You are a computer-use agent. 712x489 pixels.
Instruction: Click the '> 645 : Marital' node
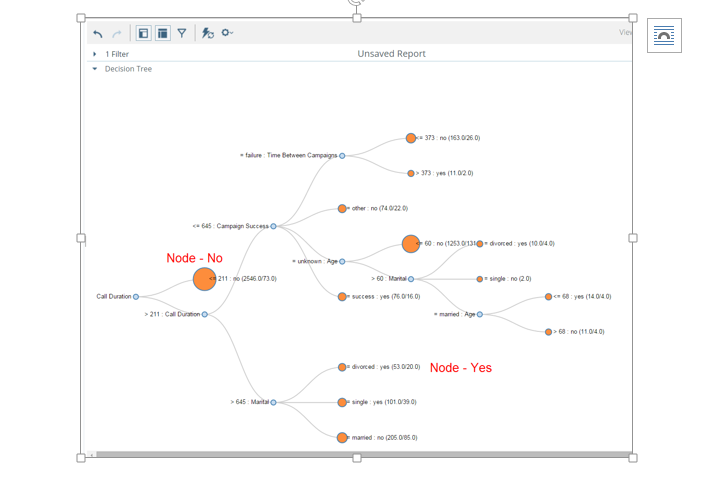click(x=273, y=402)
